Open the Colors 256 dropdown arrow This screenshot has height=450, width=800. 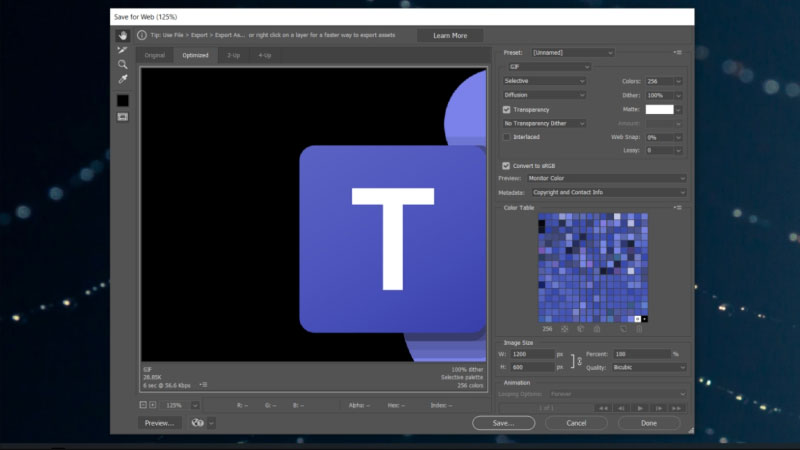[x=678, y=81]
